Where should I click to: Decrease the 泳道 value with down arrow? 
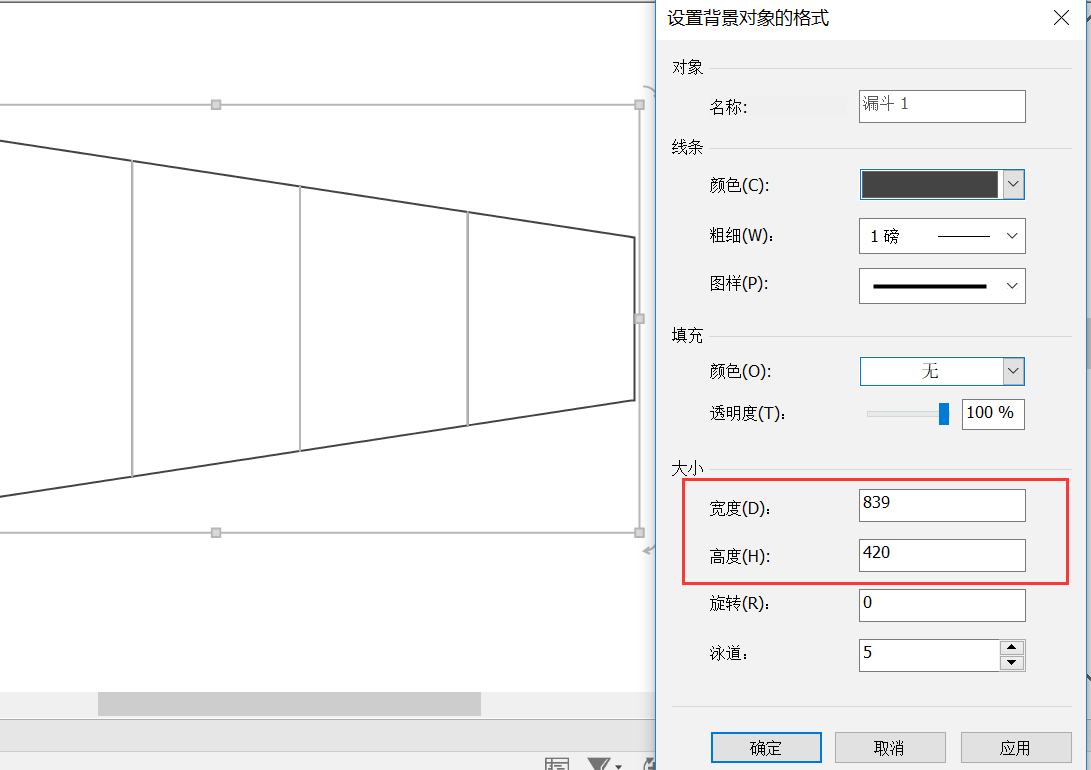(1012, 663)
